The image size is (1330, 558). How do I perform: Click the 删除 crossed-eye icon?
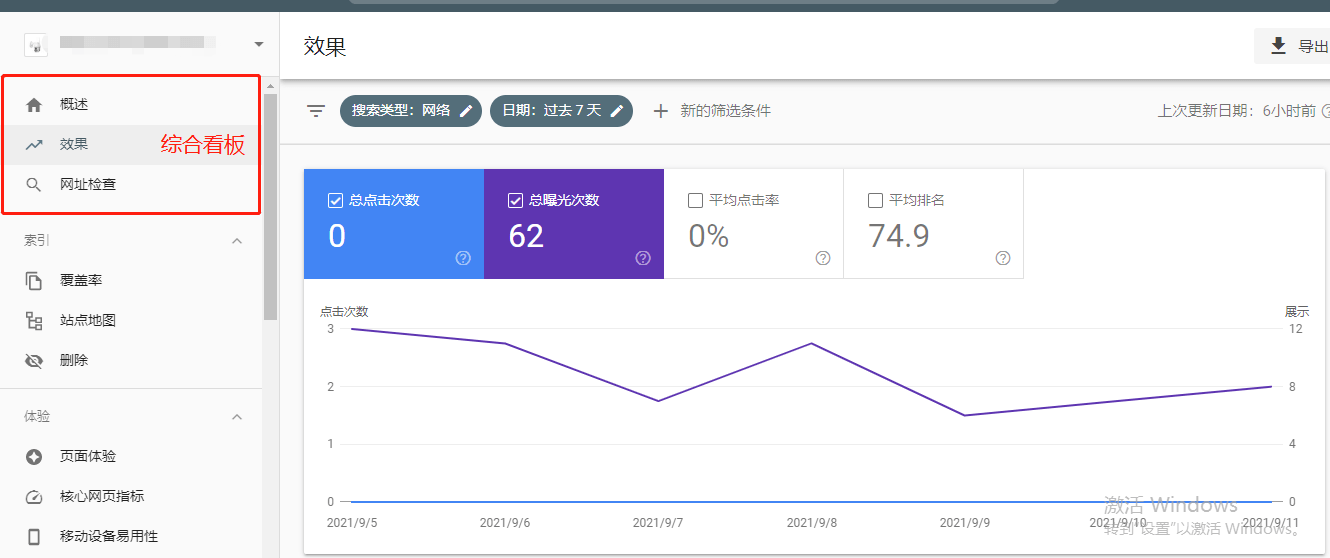(x=34, y=361)
